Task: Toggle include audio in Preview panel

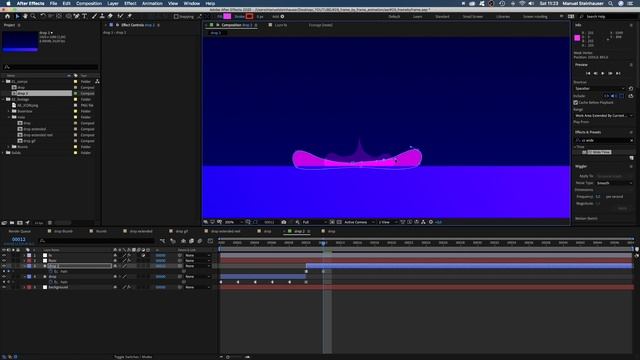Action: (x=614, y=96)
